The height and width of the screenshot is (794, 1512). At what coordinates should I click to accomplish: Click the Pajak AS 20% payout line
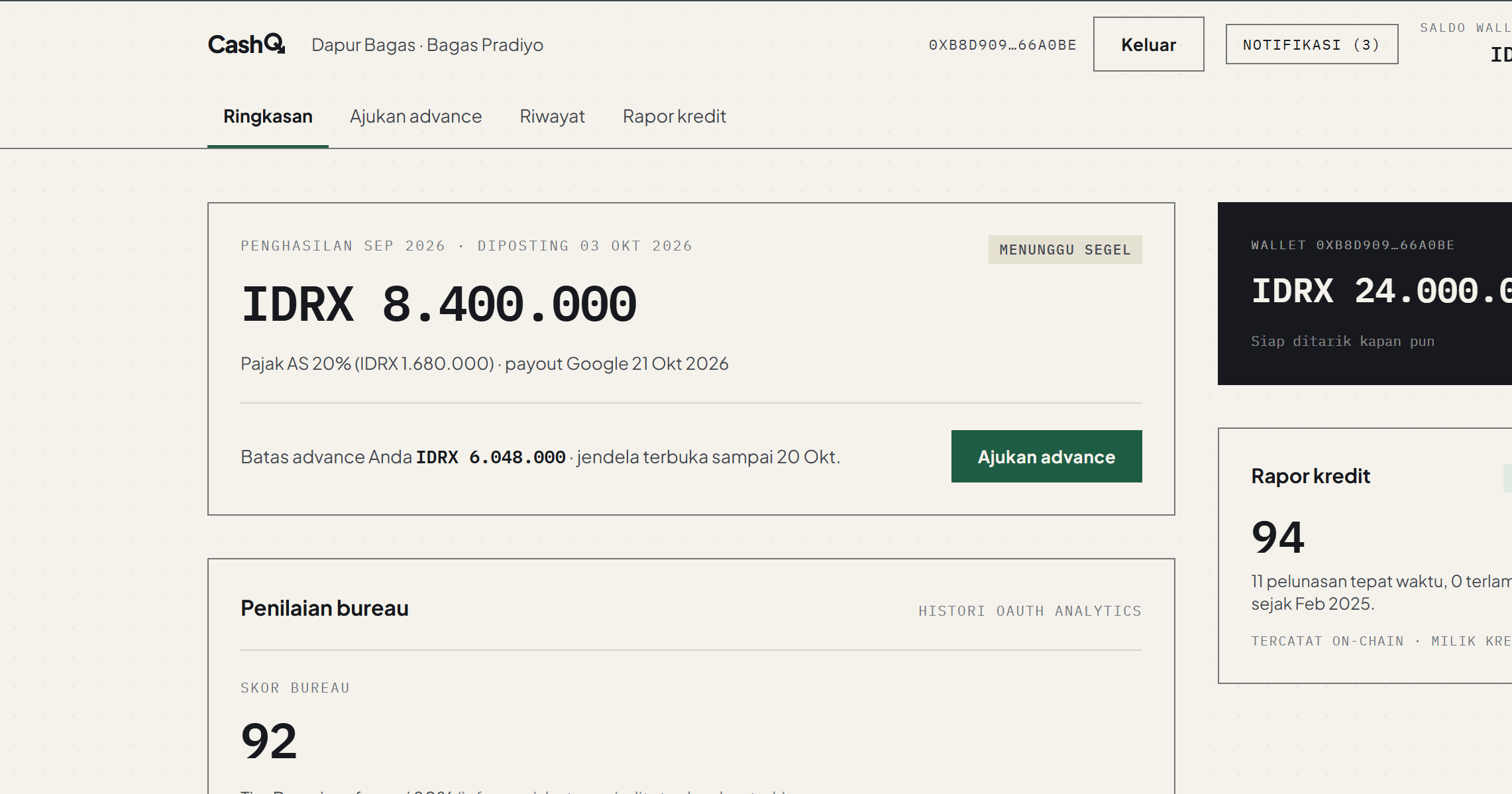[484, 364]
